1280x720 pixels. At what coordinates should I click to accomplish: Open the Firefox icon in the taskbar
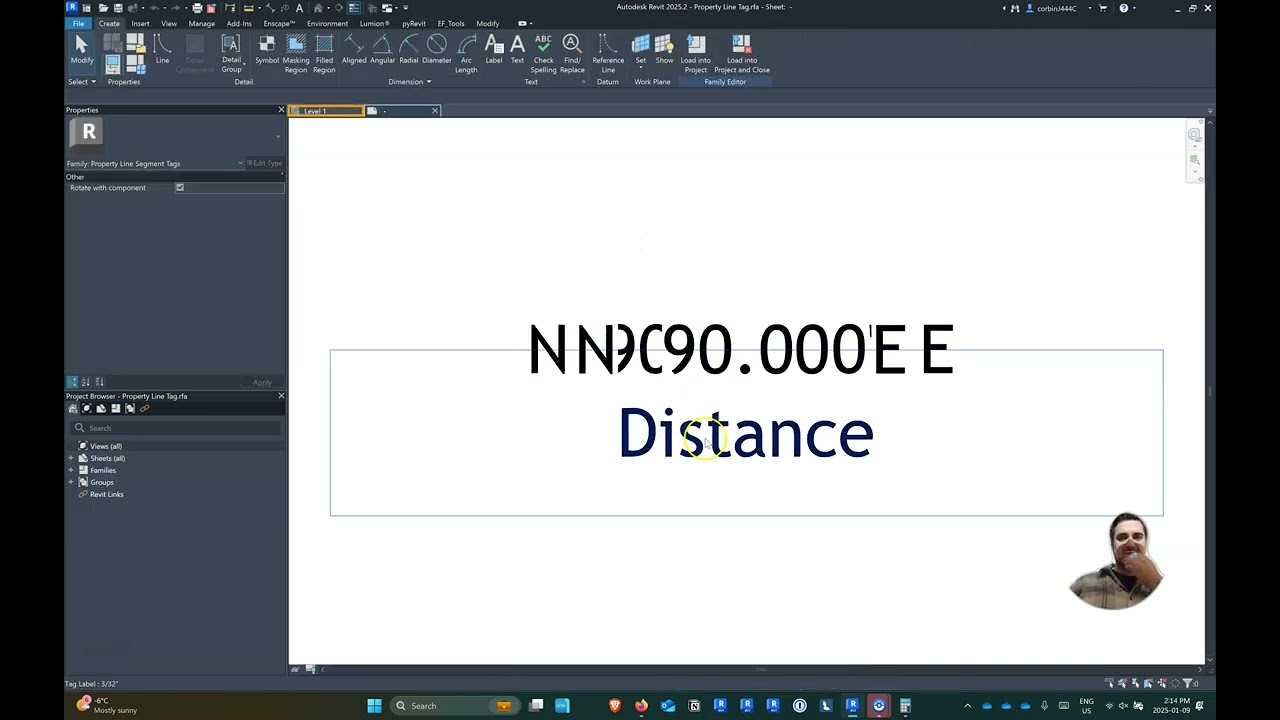tap(641, 706)
